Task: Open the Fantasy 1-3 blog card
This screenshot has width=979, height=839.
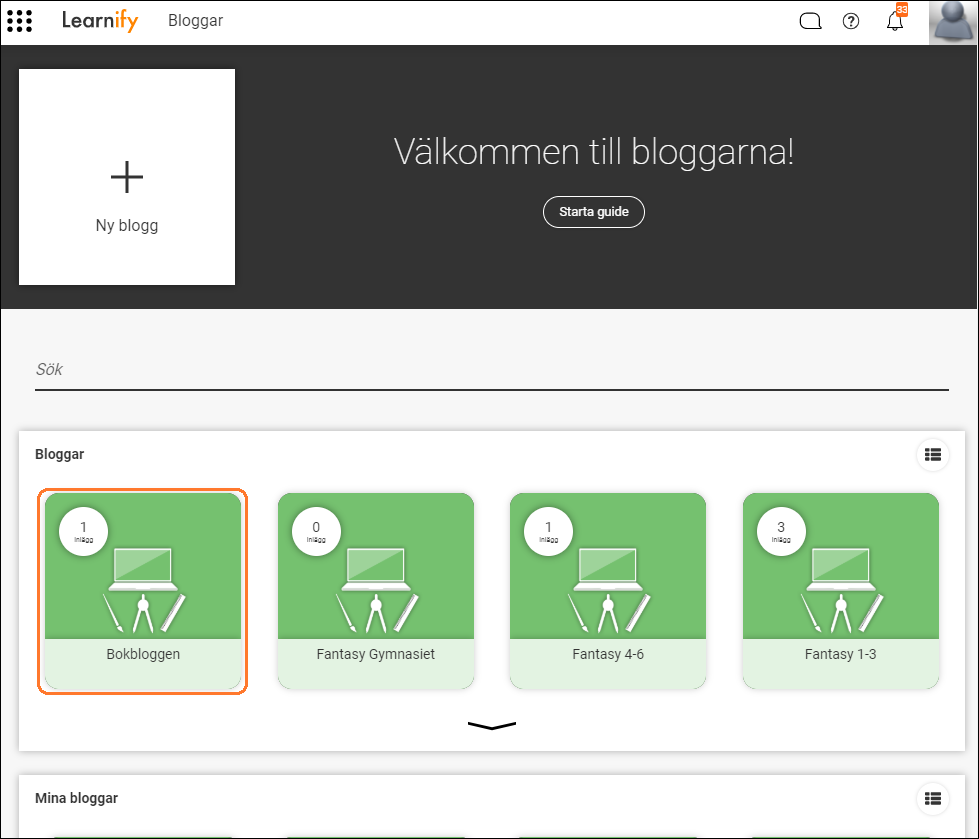Action: (840, 591)
